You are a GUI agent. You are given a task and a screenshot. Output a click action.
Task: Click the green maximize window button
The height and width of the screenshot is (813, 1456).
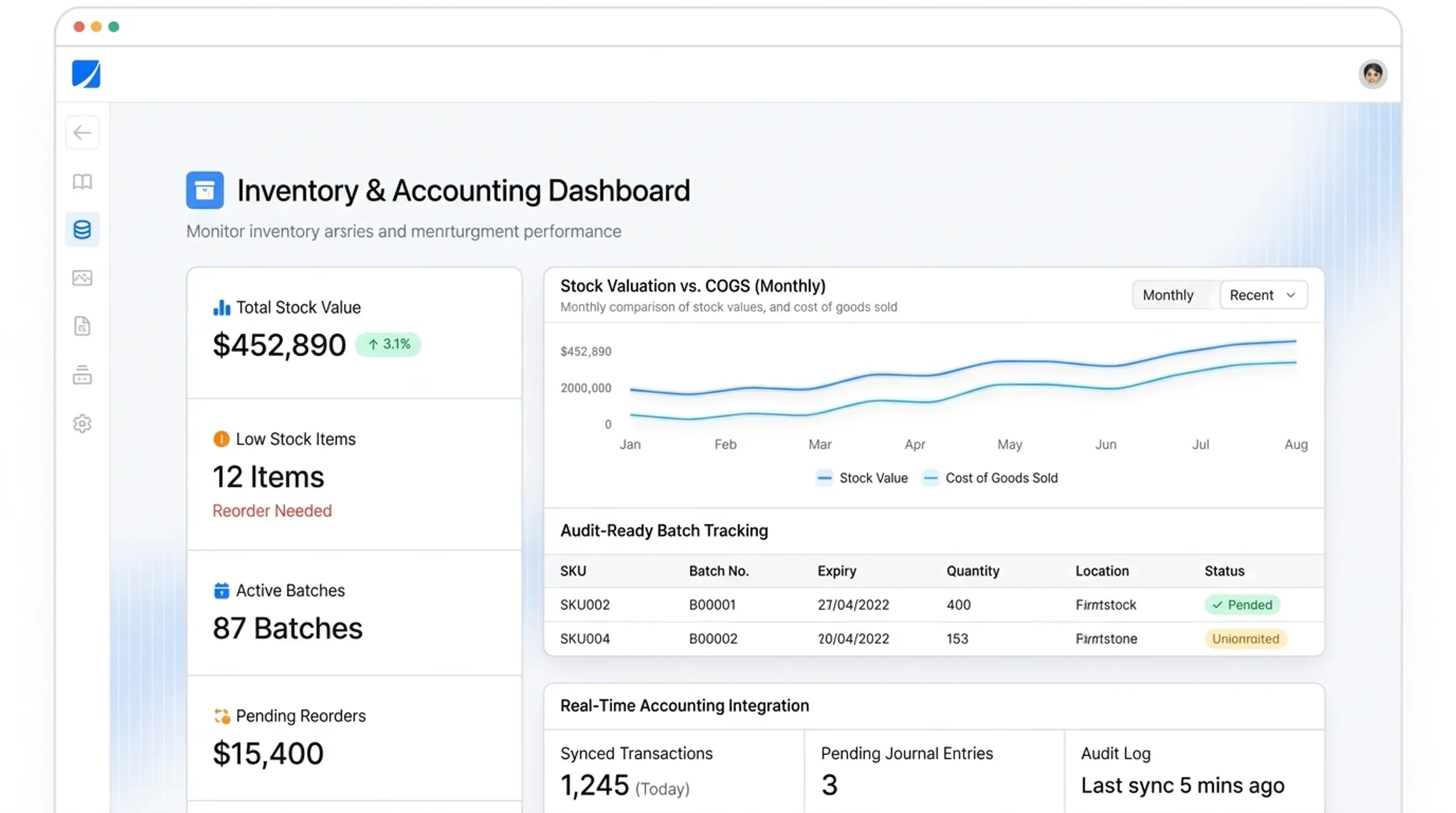(114, 27)
